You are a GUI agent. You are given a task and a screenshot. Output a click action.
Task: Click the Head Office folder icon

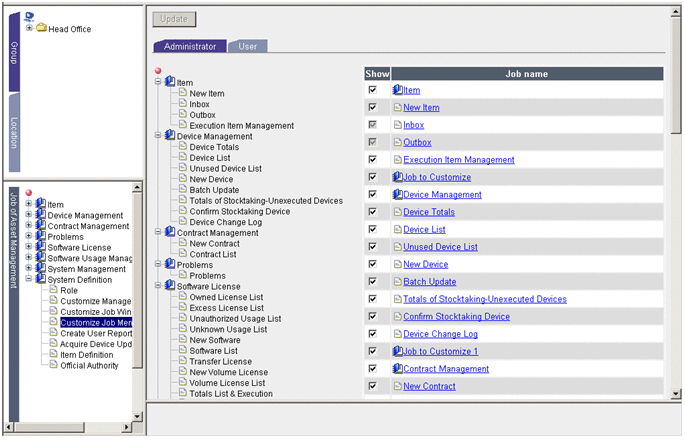pos(41,29)
